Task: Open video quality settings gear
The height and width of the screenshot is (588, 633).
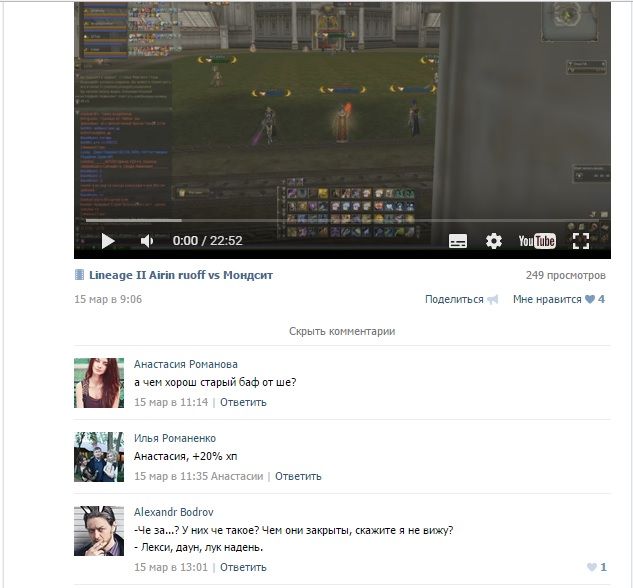Action: [x=493, y=241]
